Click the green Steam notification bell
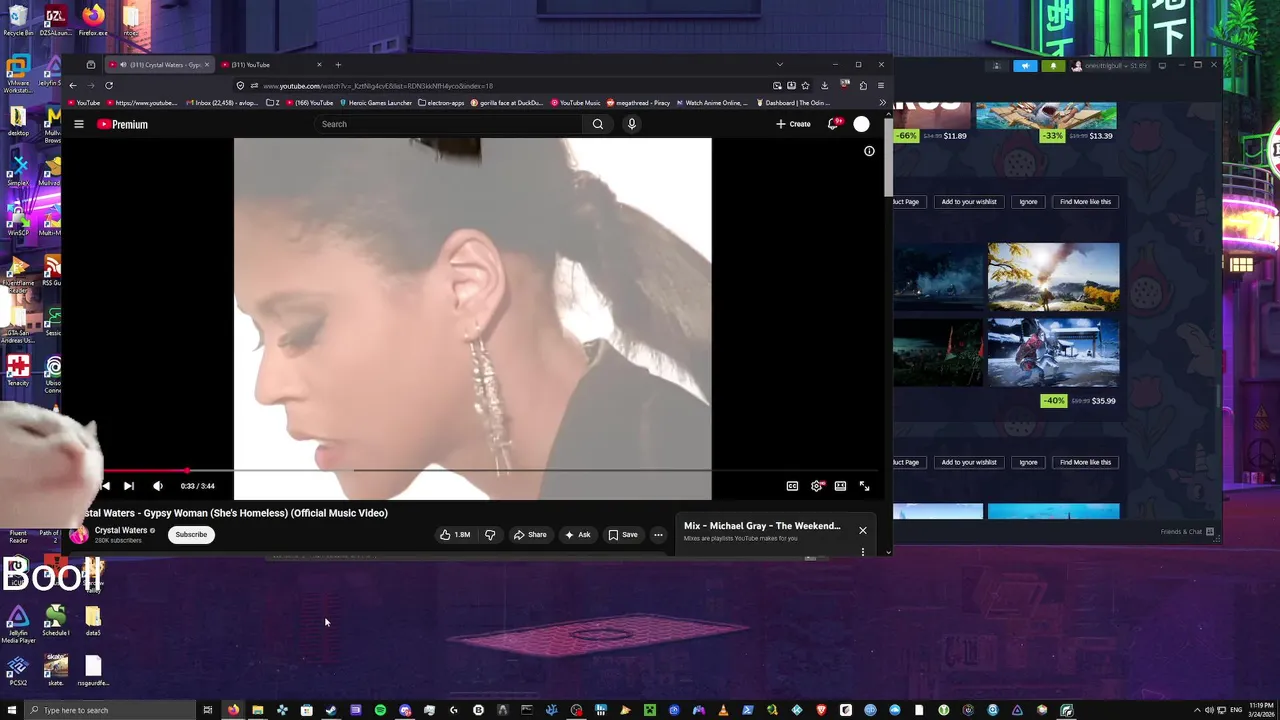Image resolution: width=1280 pixels, height=720 pixels. [x=1053, y=66]
